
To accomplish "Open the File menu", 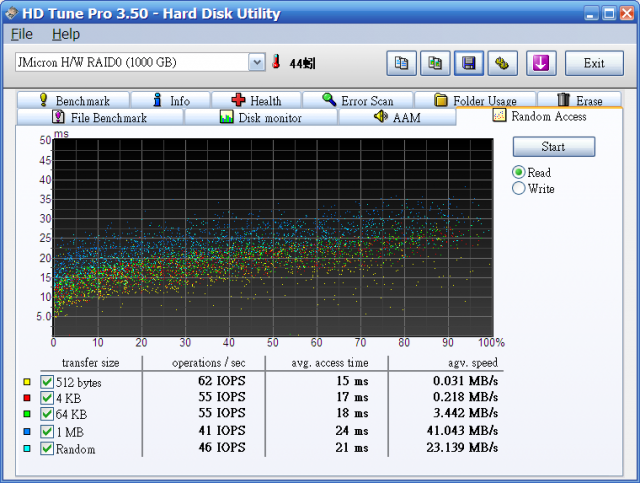I will pyautogui.click(x=21, y=34).
